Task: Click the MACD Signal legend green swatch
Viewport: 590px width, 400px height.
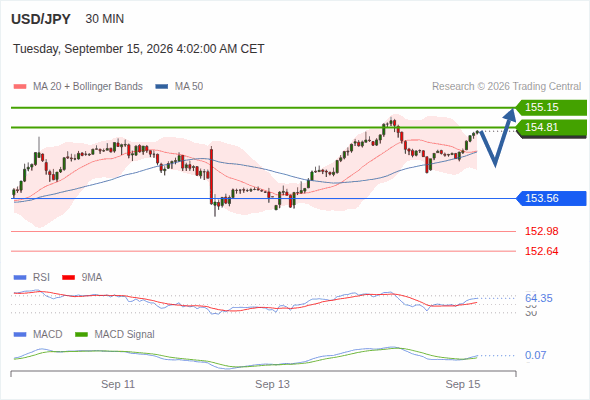Action: click(x=81, y=335)
